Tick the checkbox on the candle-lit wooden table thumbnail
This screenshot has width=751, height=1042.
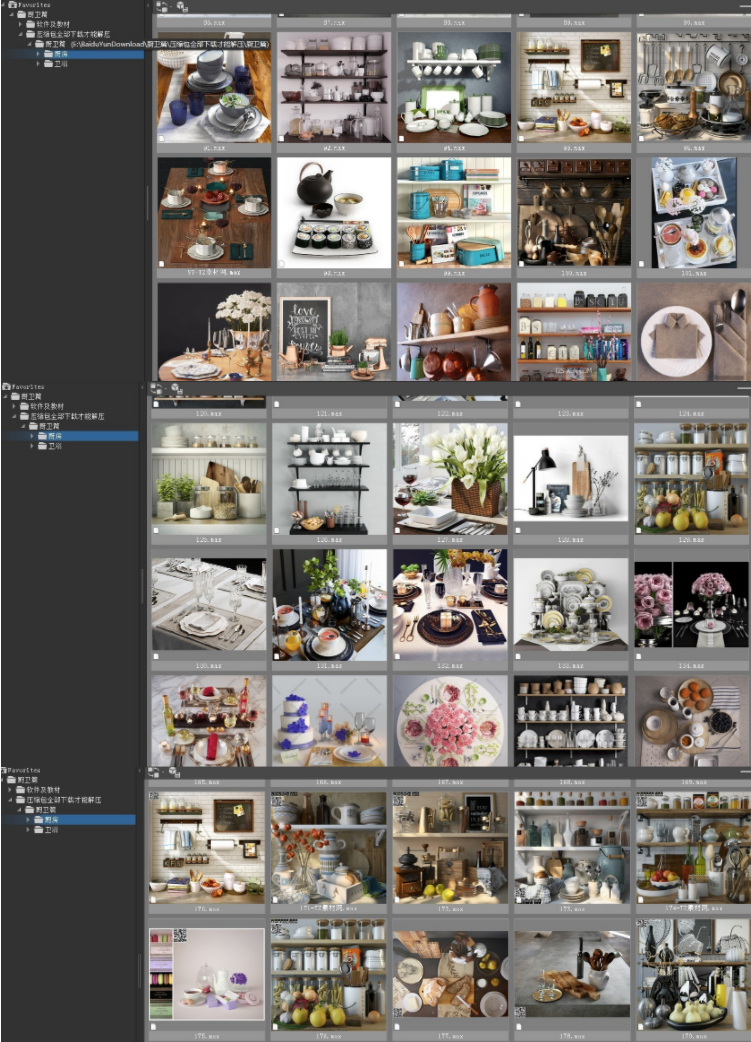tap(161, 264)
